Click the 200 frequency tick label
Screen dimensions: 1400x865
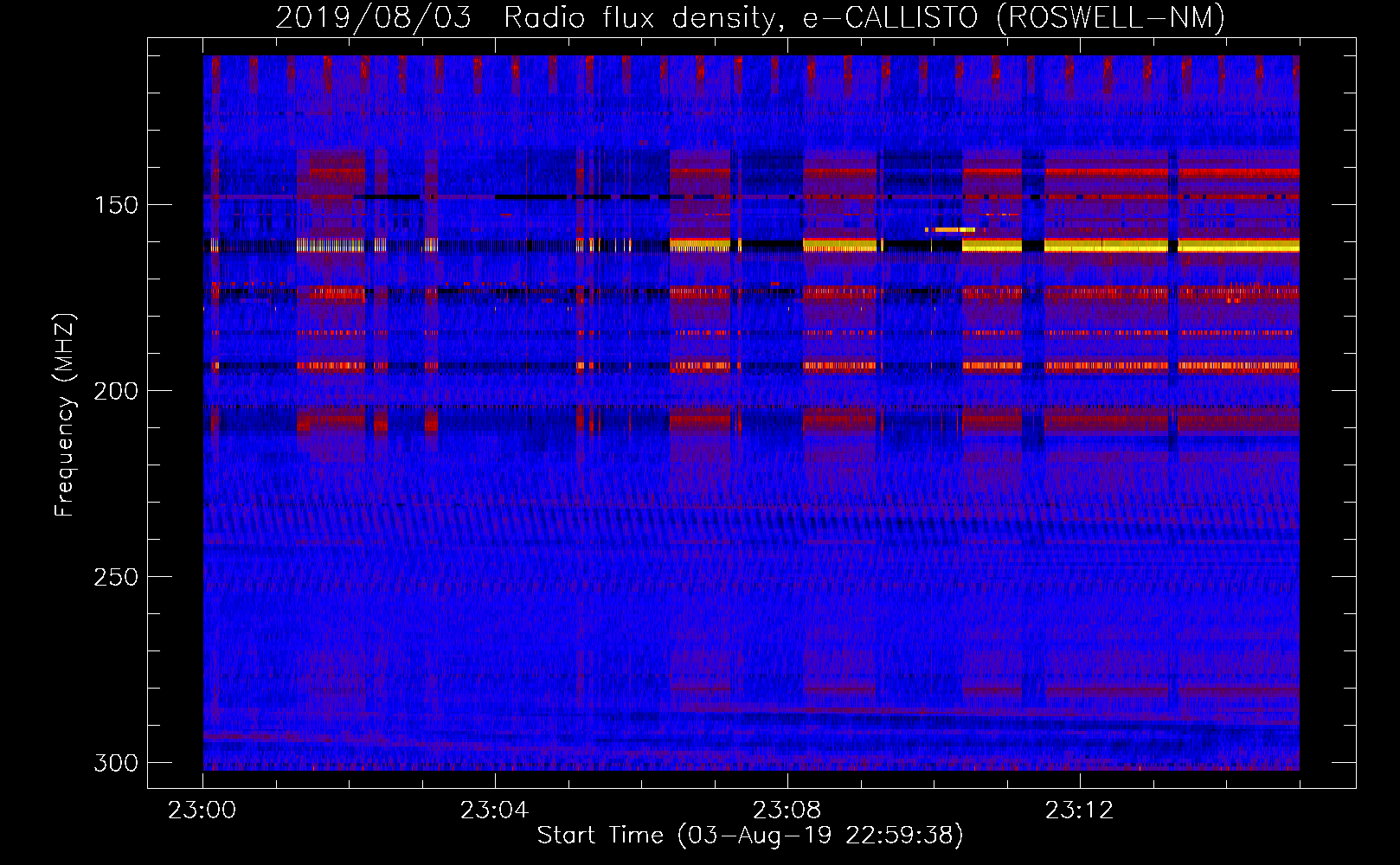point(115,391)
